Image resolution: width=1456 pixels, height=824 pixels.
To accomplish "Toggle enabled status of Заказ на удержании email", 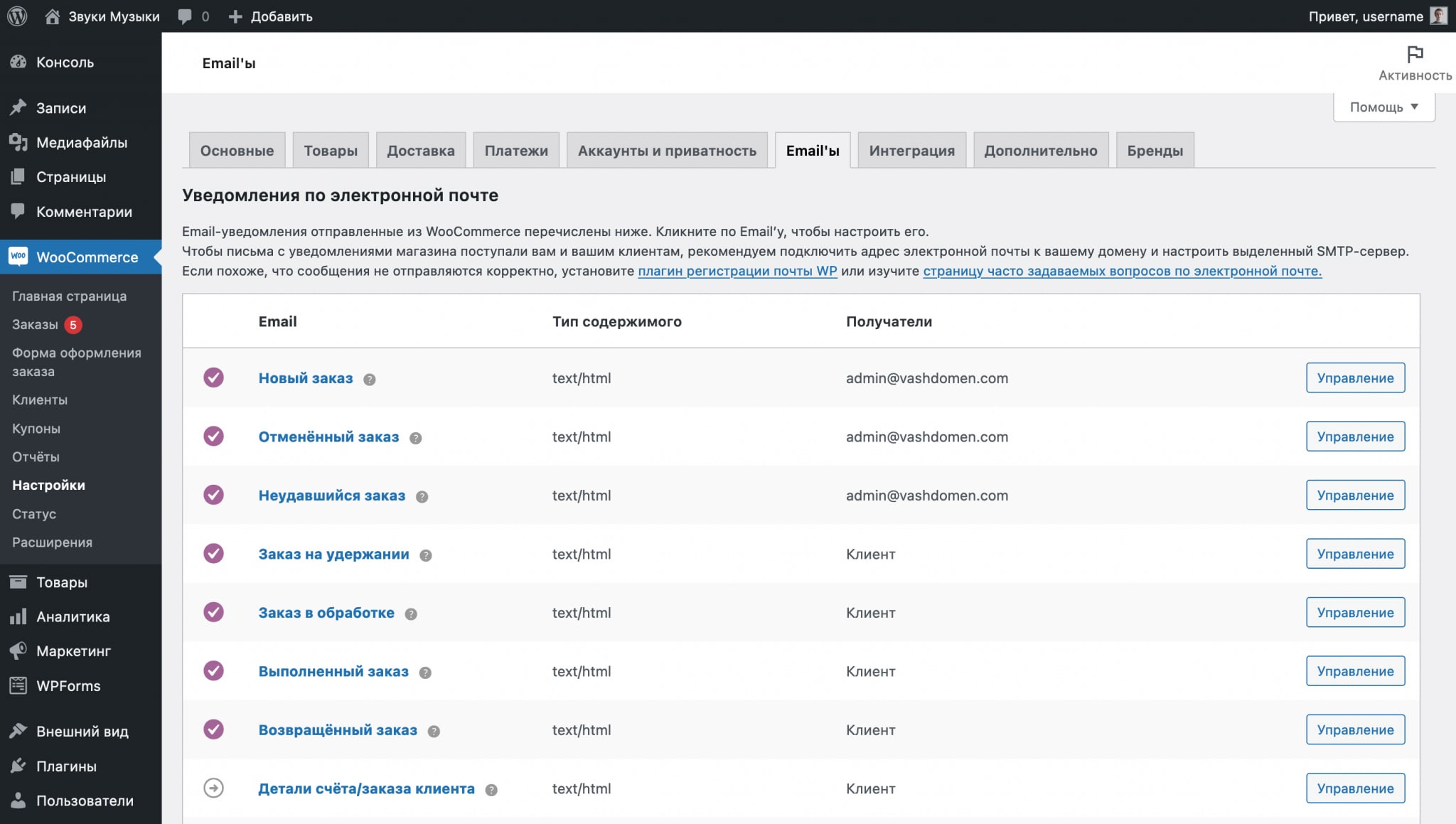I will (213, 553).
